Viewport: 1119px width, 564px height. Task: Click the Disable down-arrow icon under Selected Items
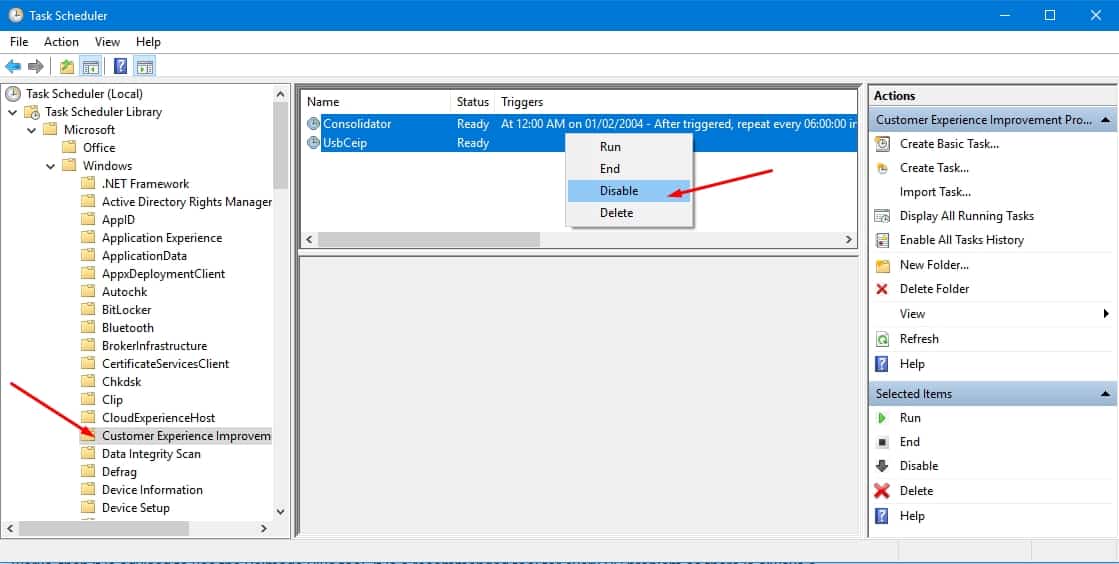[882, 466]
